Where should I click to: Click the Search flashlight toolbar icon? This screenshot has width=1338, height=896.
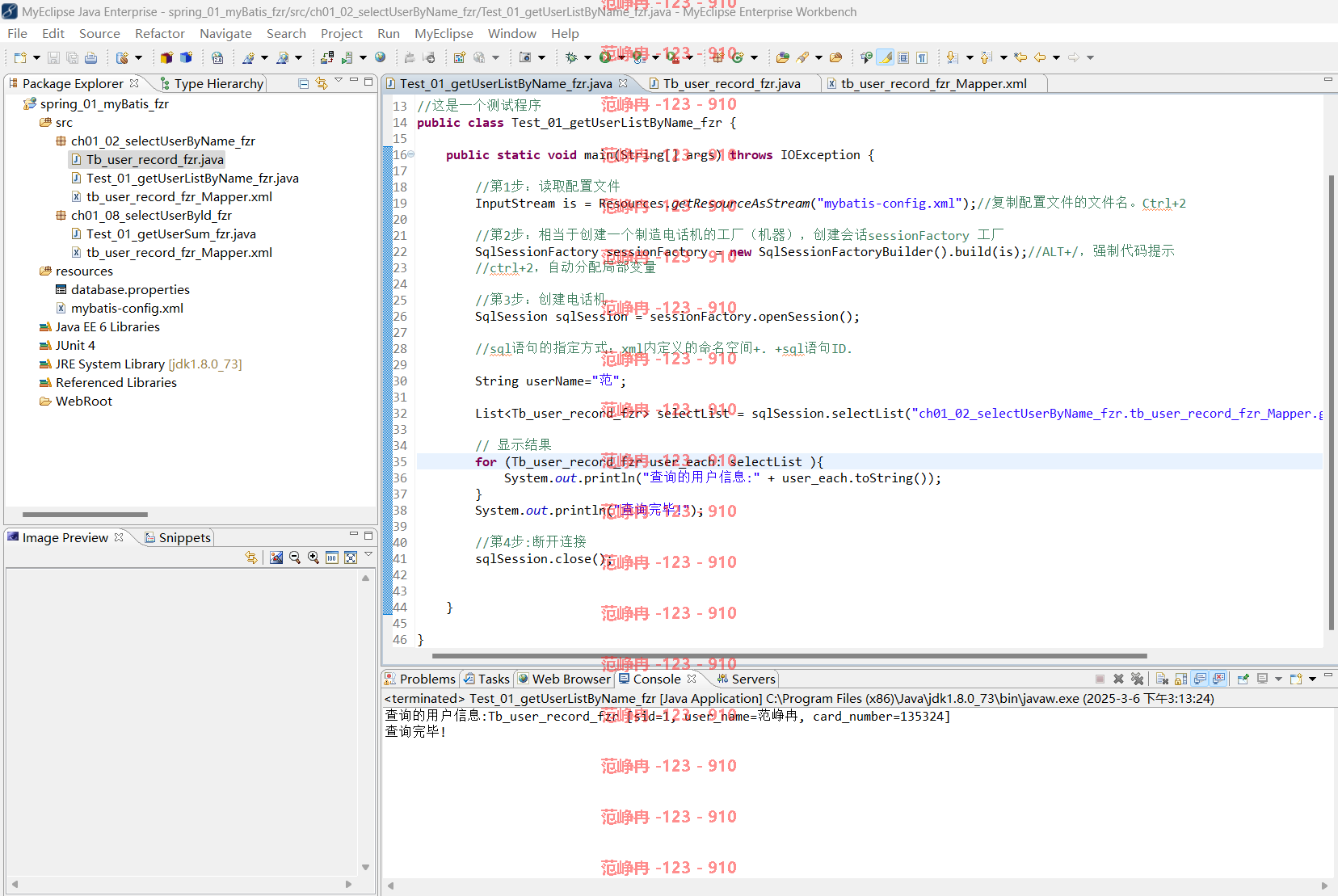[x=802, y=57]
